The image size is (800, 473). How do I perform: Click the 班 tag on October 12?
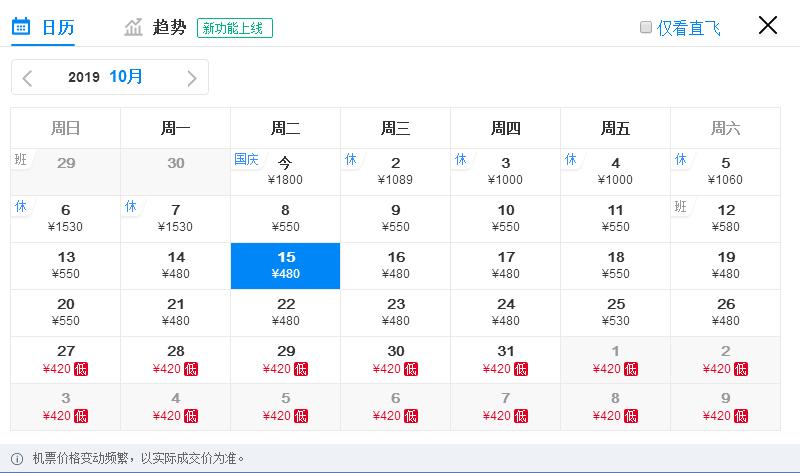click(681, 206)
